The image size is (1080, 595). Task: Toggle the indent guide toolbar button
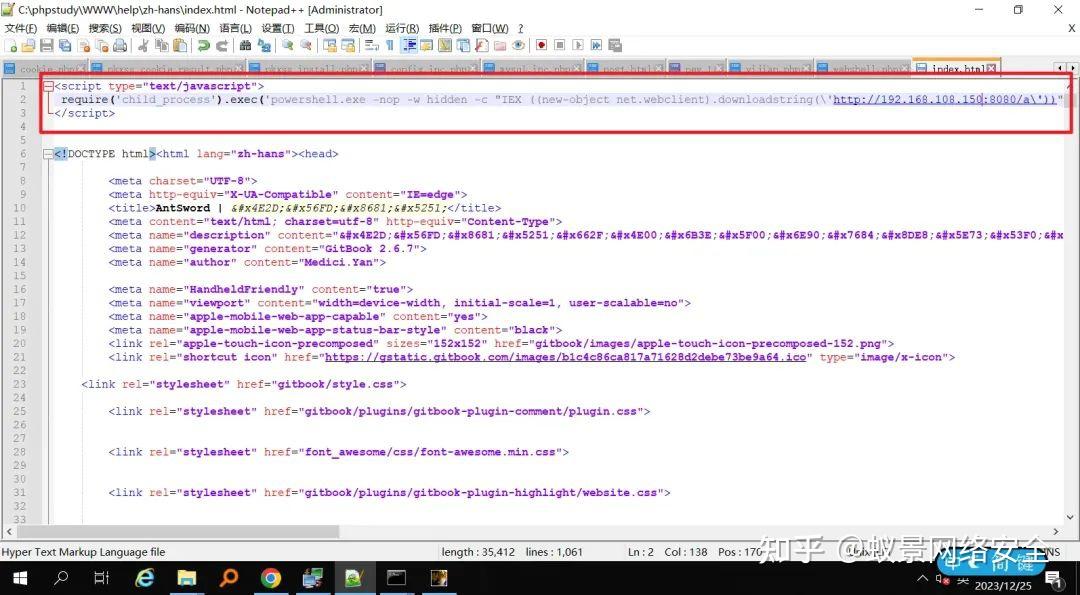(409, 45)
